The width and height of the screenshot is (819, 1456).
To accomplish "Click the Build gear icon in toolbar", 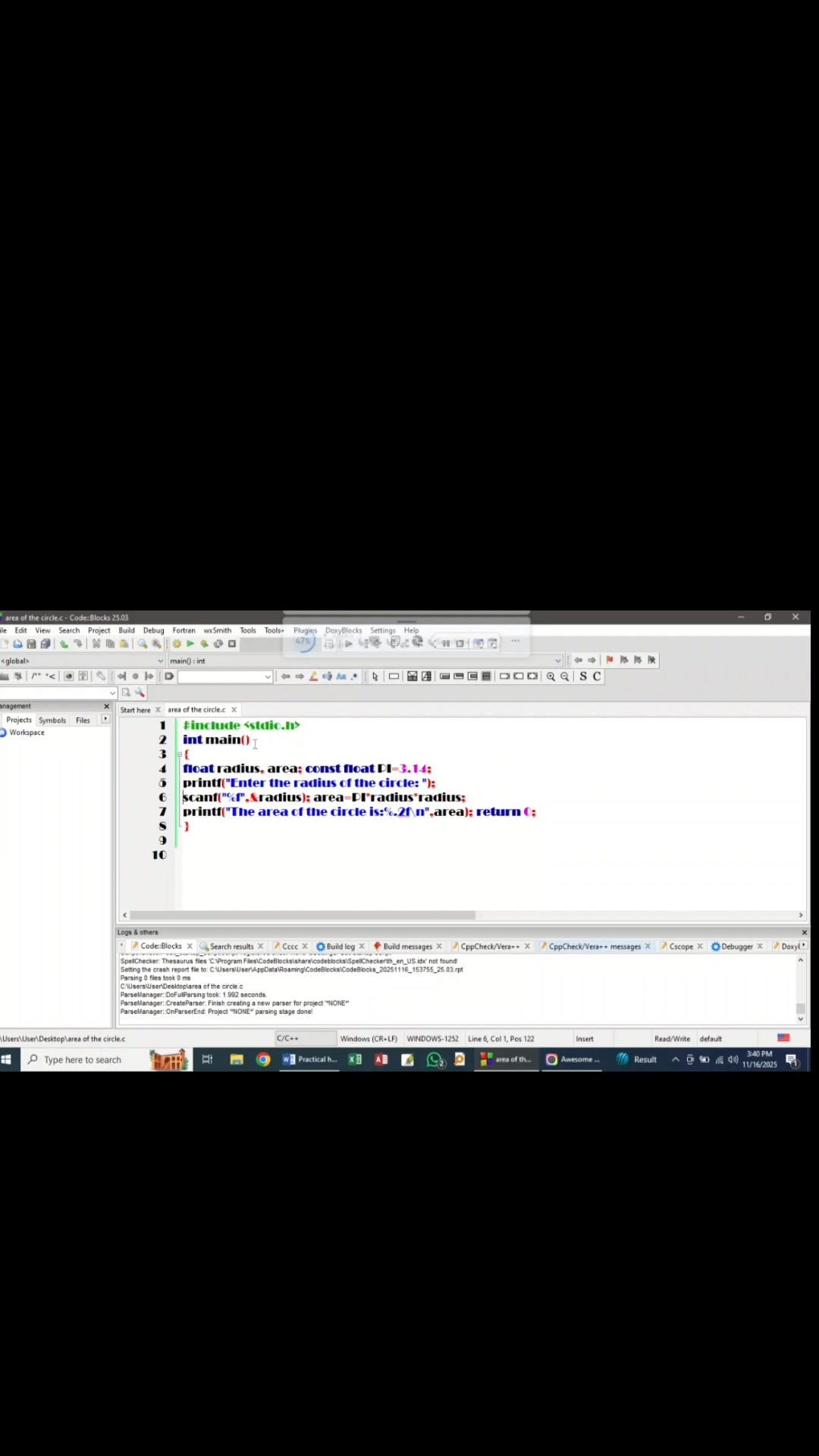I will point(177,644).
